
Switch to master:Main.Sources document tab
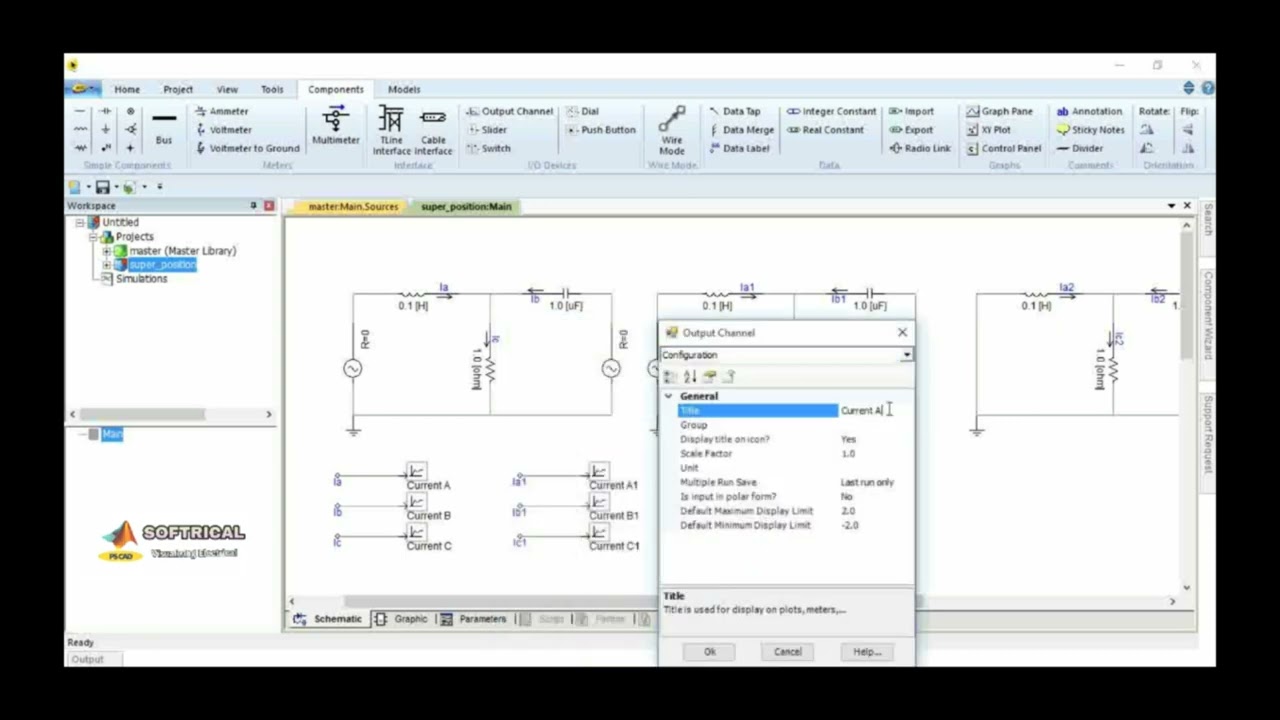pos(353,206)
